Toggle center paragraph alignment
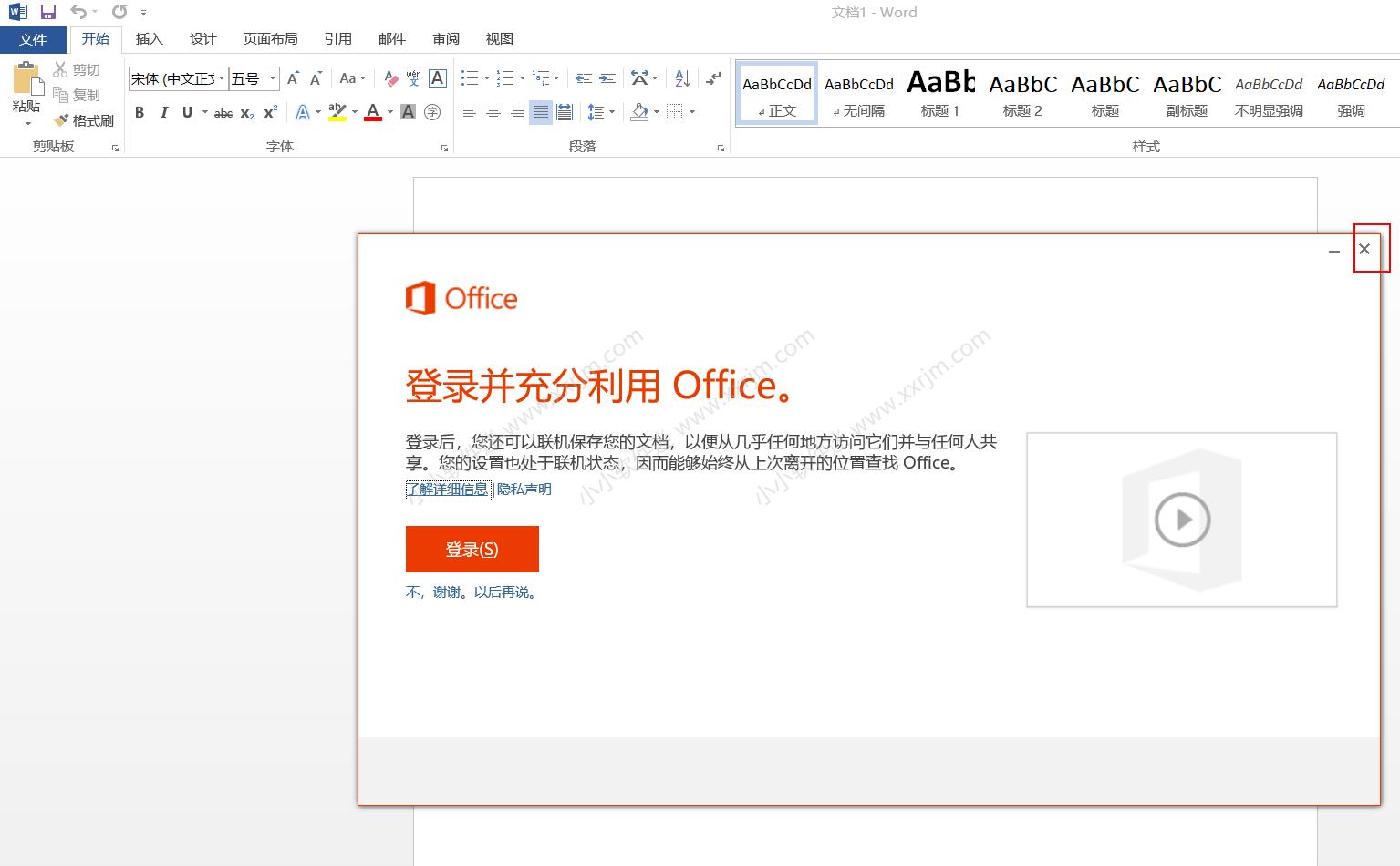This screenshot has width=1400, height=866. tap(493, 112)
